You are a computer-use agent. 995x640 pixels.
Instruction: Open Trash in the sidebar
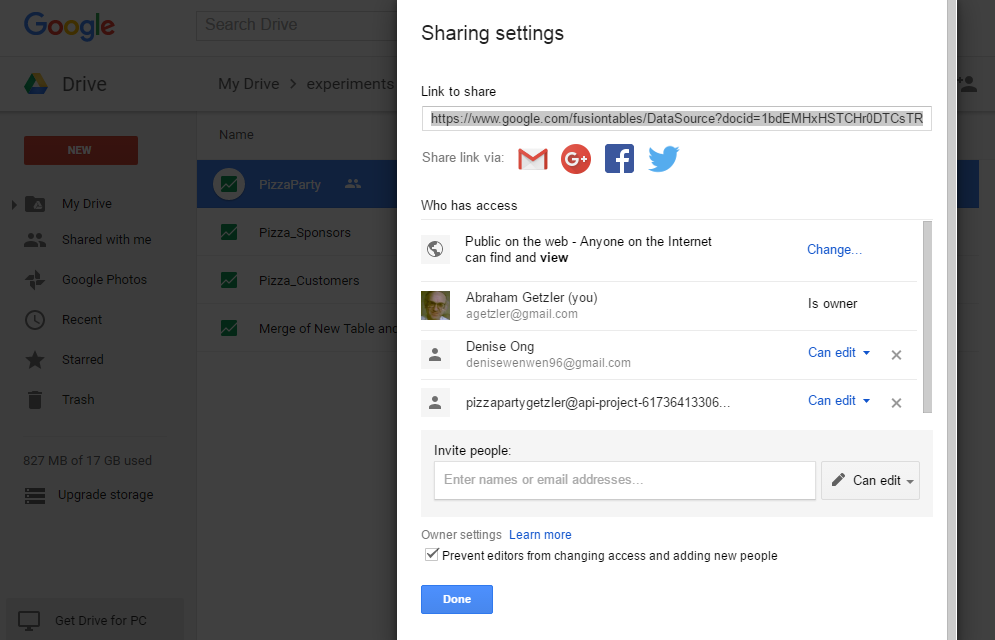[x=78, y=400]
